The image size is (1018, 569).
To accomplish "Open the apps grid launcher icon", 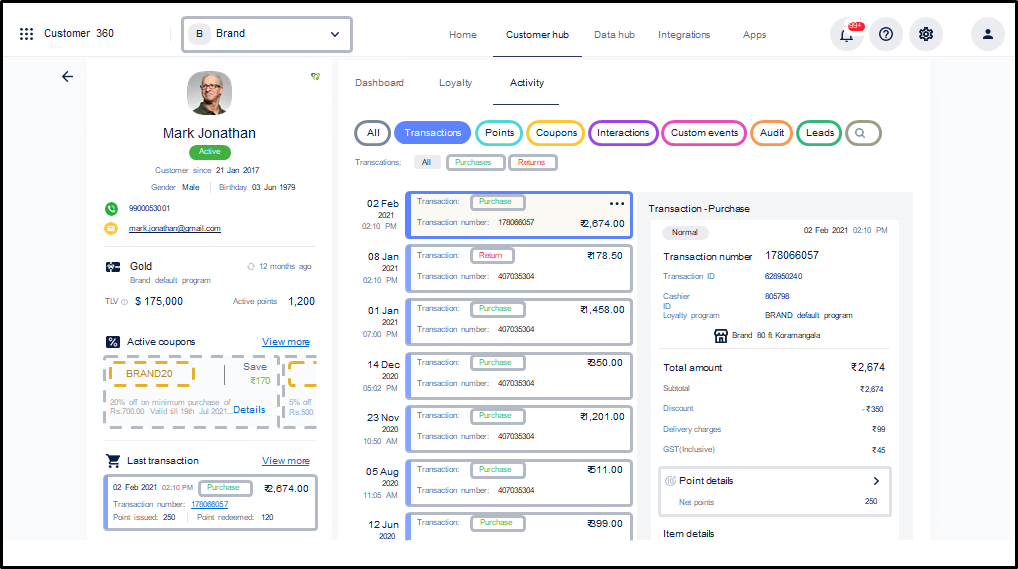I will point(26,34).
